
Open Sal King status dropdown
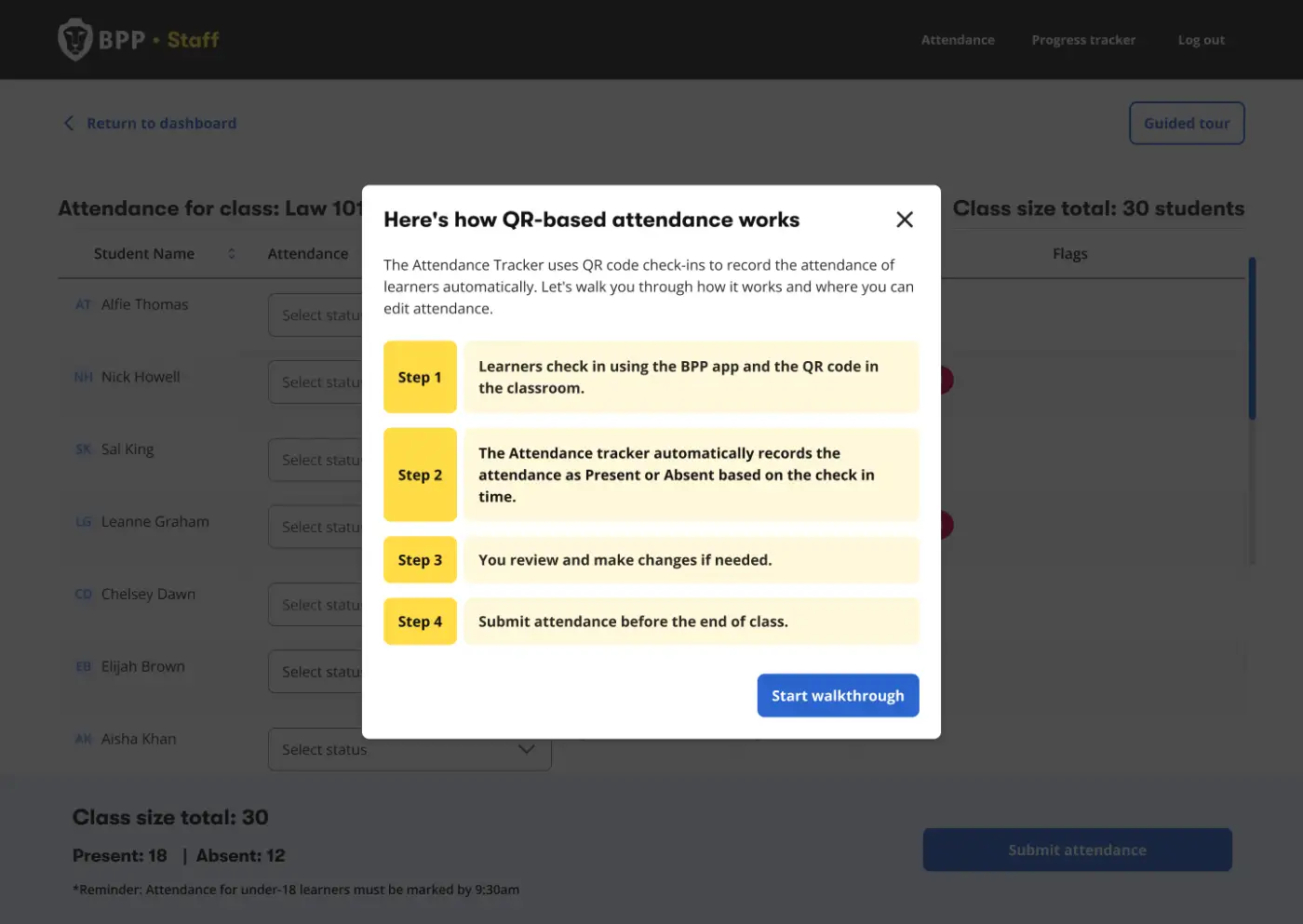[x=316, y=460]
